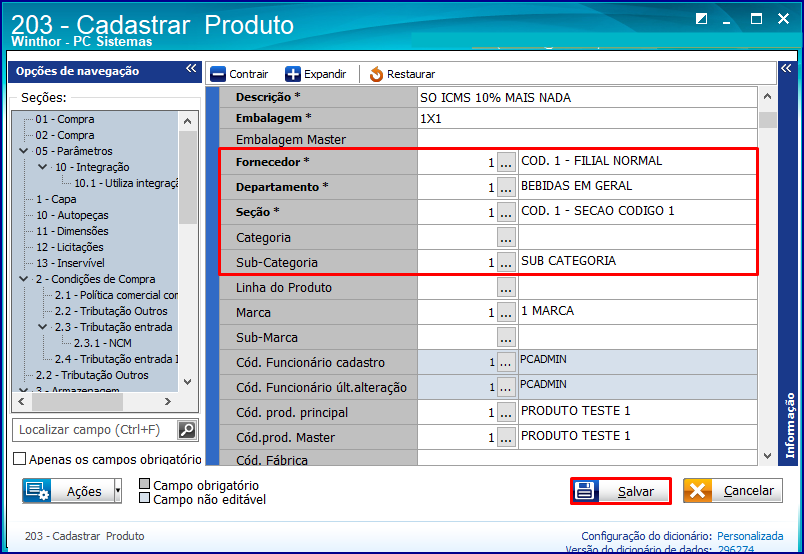Click Contrair toolbar button

239,74
